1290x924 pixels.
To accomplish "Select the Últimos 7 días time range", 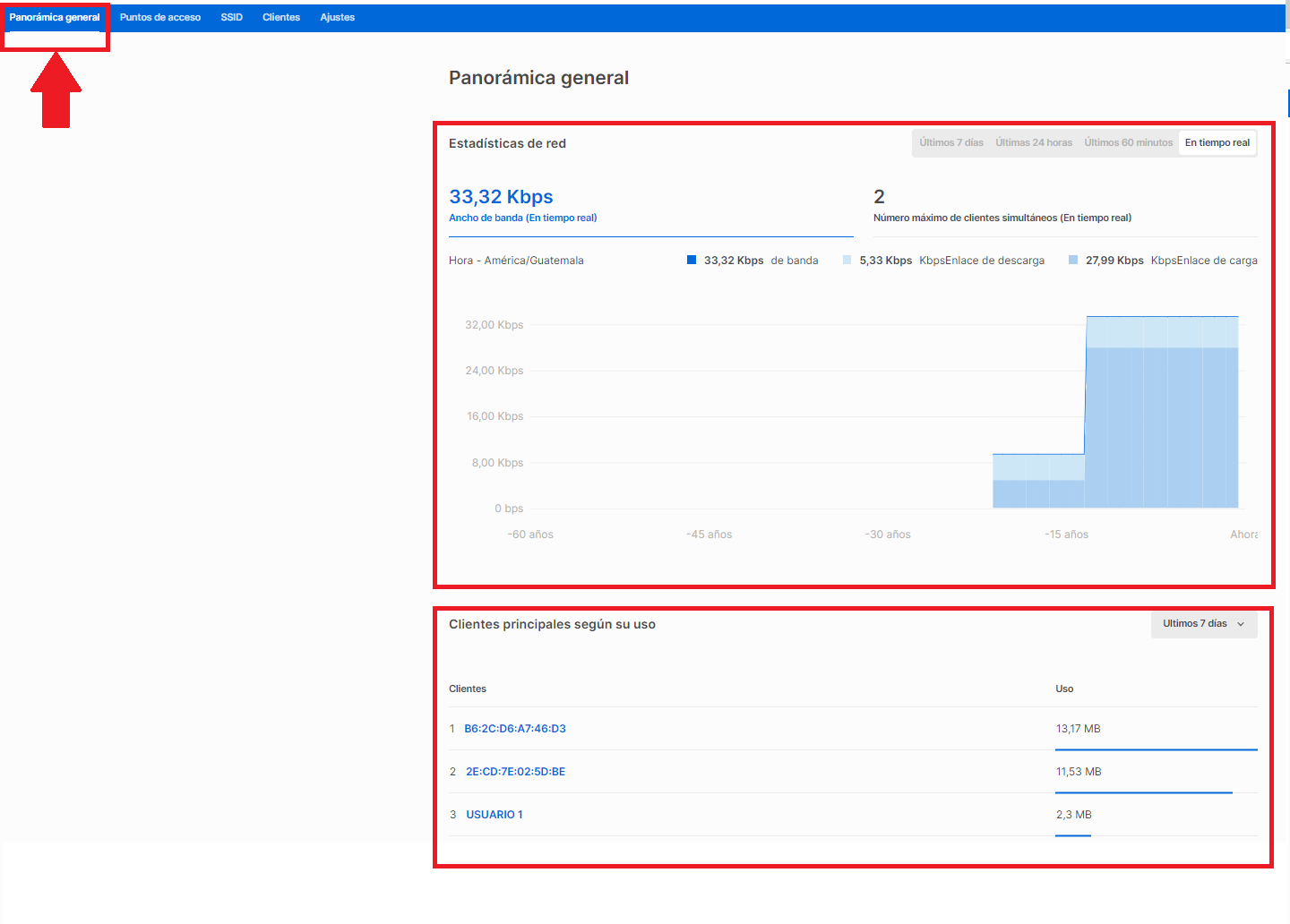I will 950,142.
